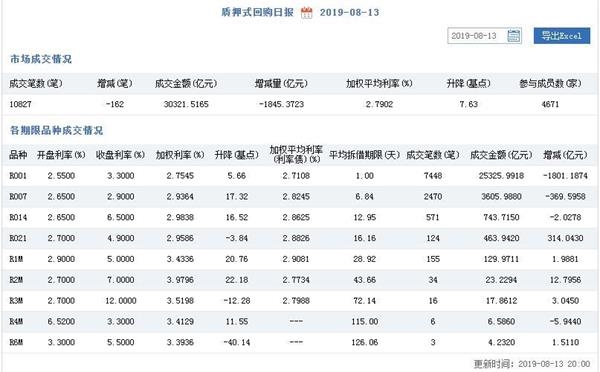Click the 加权平均利率(利率债)(%) column header

[296, 155]
